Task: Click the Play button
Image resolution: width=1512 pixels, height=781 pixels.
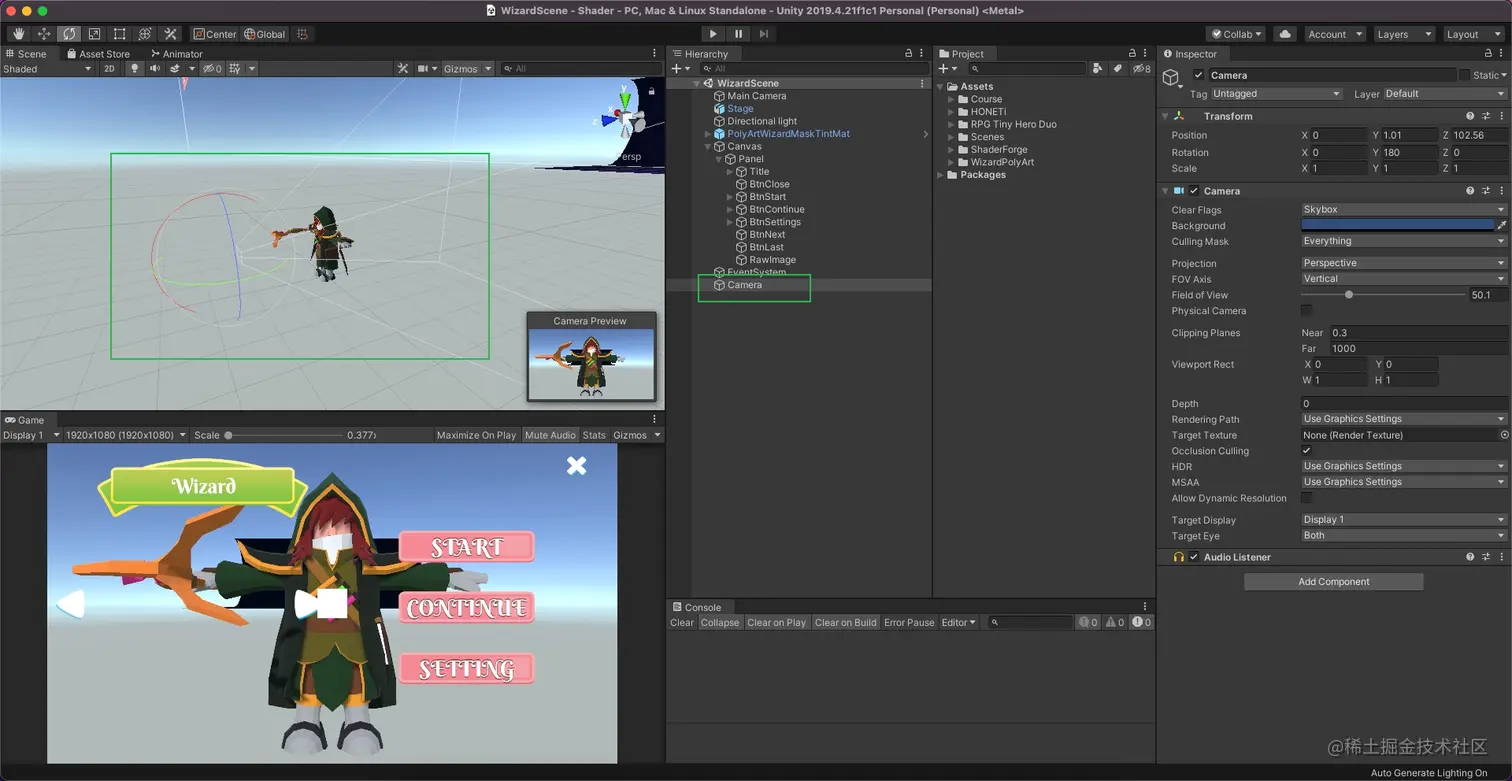Action: coord(713,34)
